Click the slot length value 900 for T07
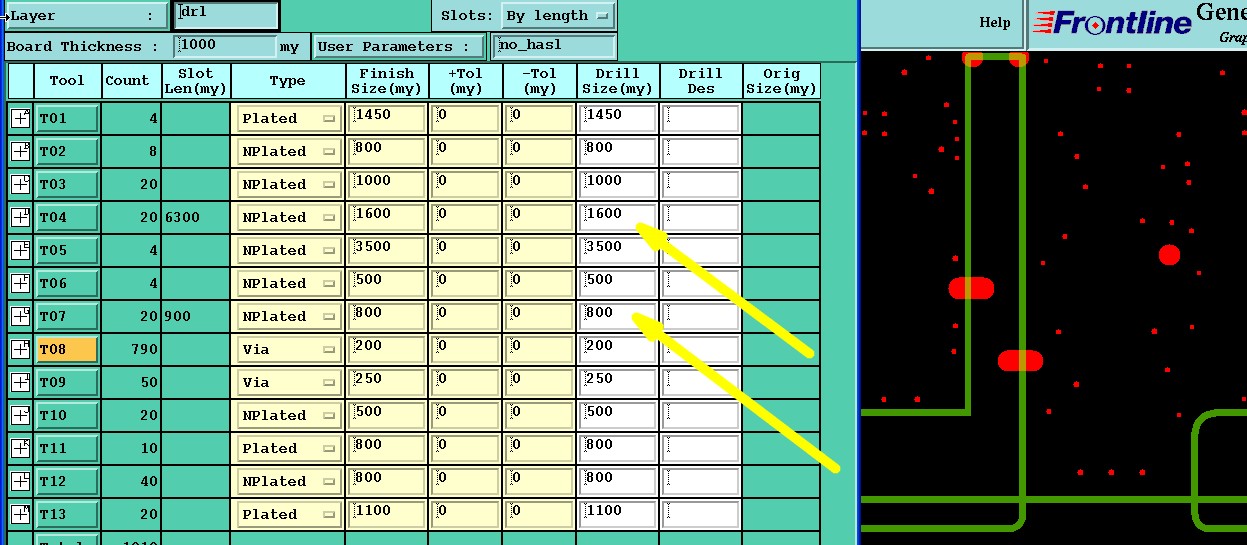This screenshot has height=545, width=1247. (178, 316)
